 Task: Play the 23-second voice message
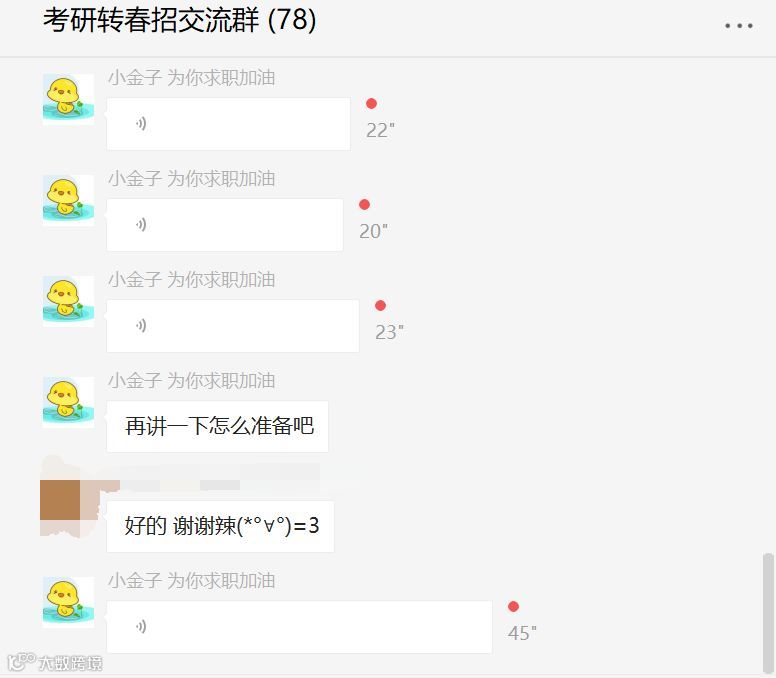pyautogui.click(x=233, y=326)
